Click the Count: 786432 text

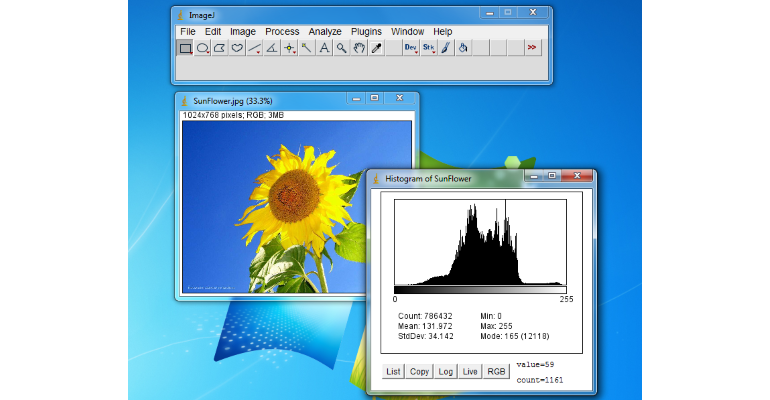point(425,316)
